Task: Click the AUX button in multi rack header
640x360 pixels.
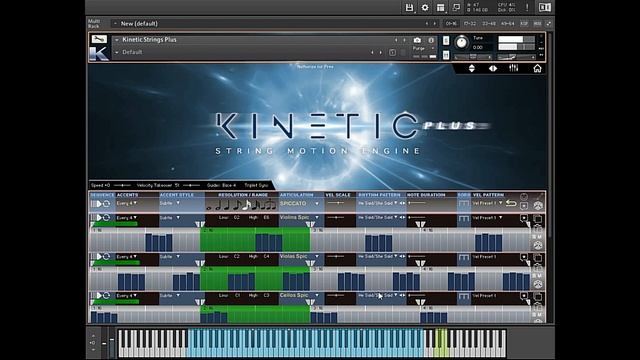Action: (x=537, y=24)
